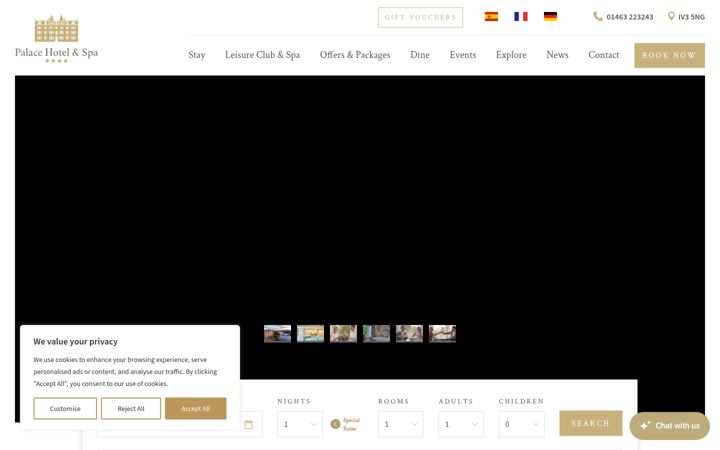Viewport: 720px width, 450px height.
Task: Open the calendar icon in date field
Action: click(x=248, y=424)
